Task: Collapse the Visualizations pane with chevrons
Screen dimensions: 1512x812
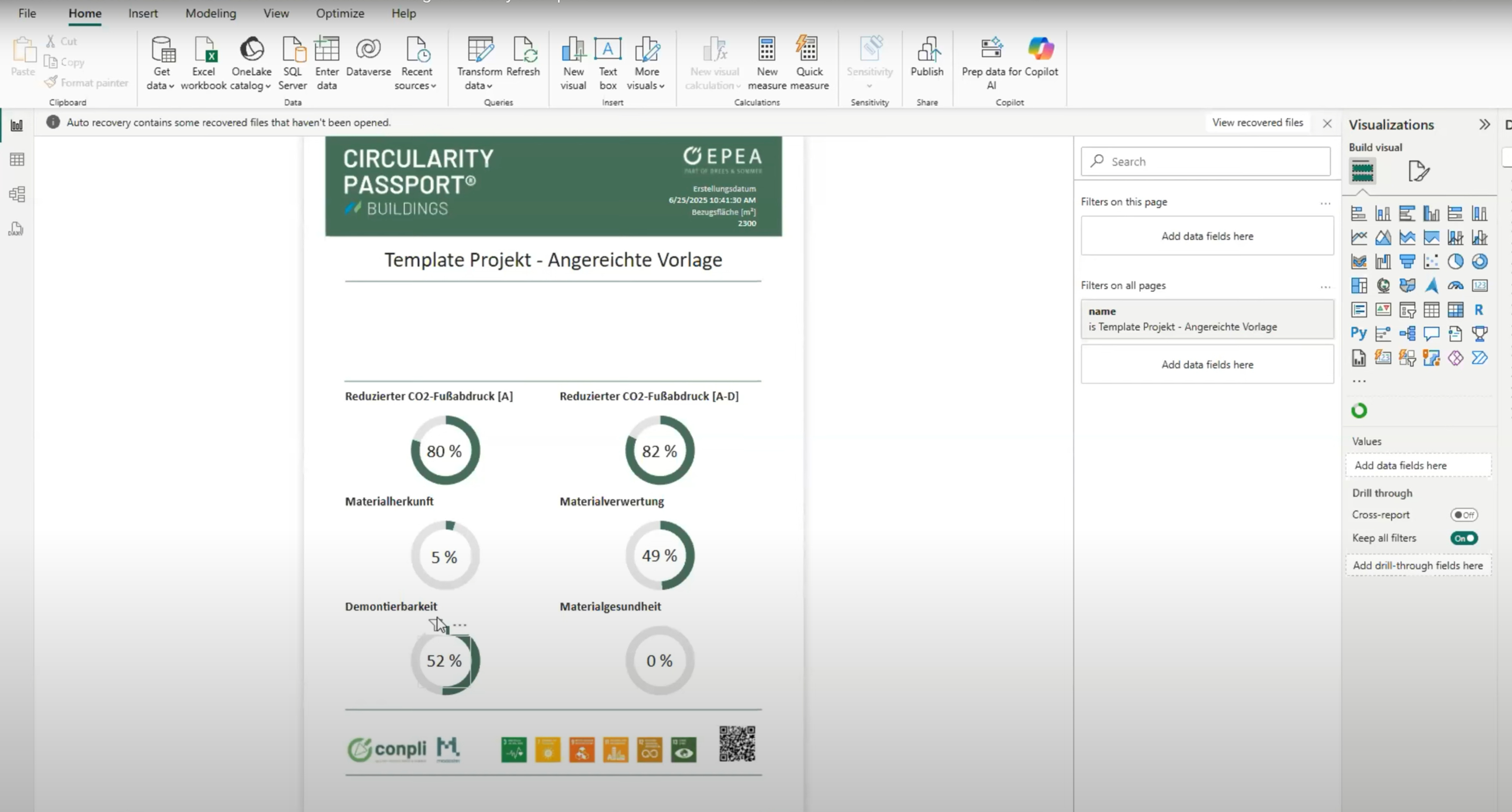Action: tap(1484, 125)
